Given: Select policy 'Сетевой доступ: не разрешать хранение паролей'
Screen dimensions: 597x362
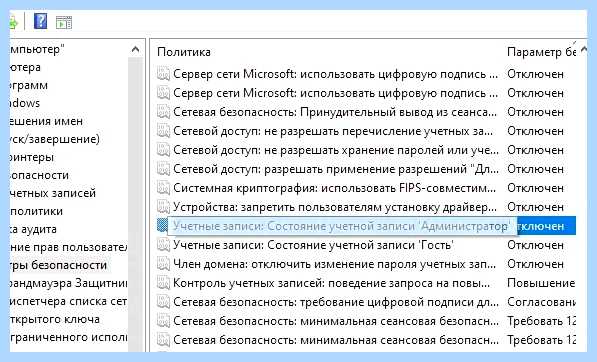Looking at the screenshot, I should click(335, 150).
